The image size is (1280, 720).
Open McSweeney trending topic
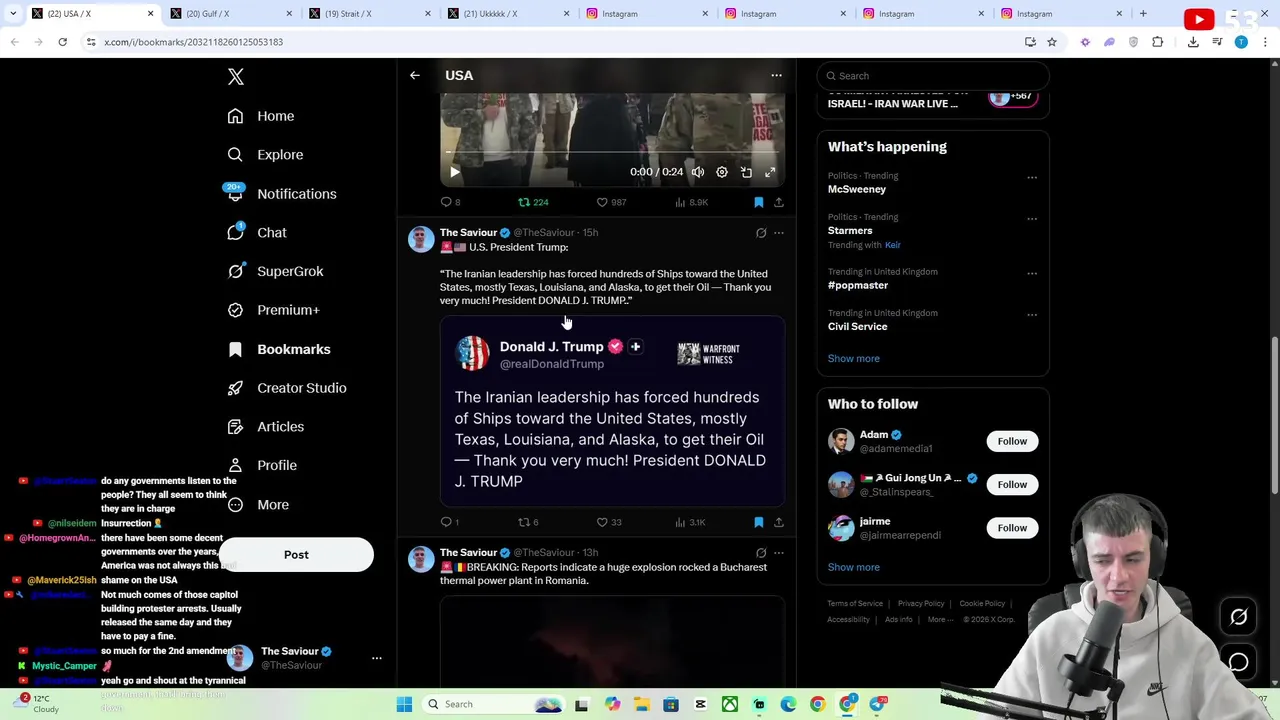tap(857, 189)
